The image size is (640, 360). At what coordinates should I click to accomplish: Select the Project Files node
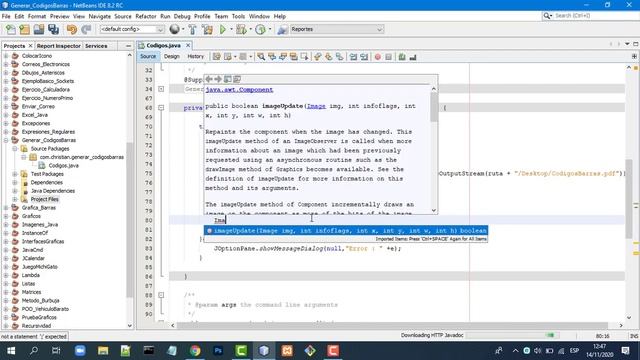coord(44,199)
